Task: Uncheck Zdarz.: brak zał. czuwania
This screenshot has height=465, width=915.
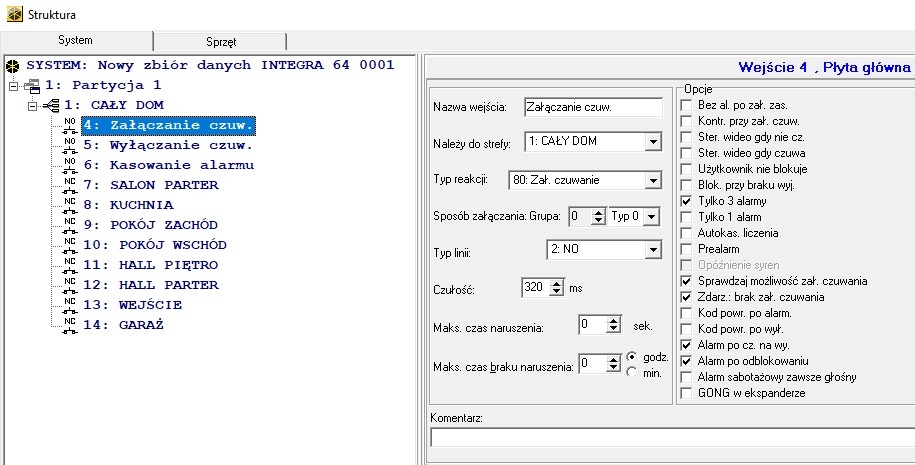Action: 686,297
